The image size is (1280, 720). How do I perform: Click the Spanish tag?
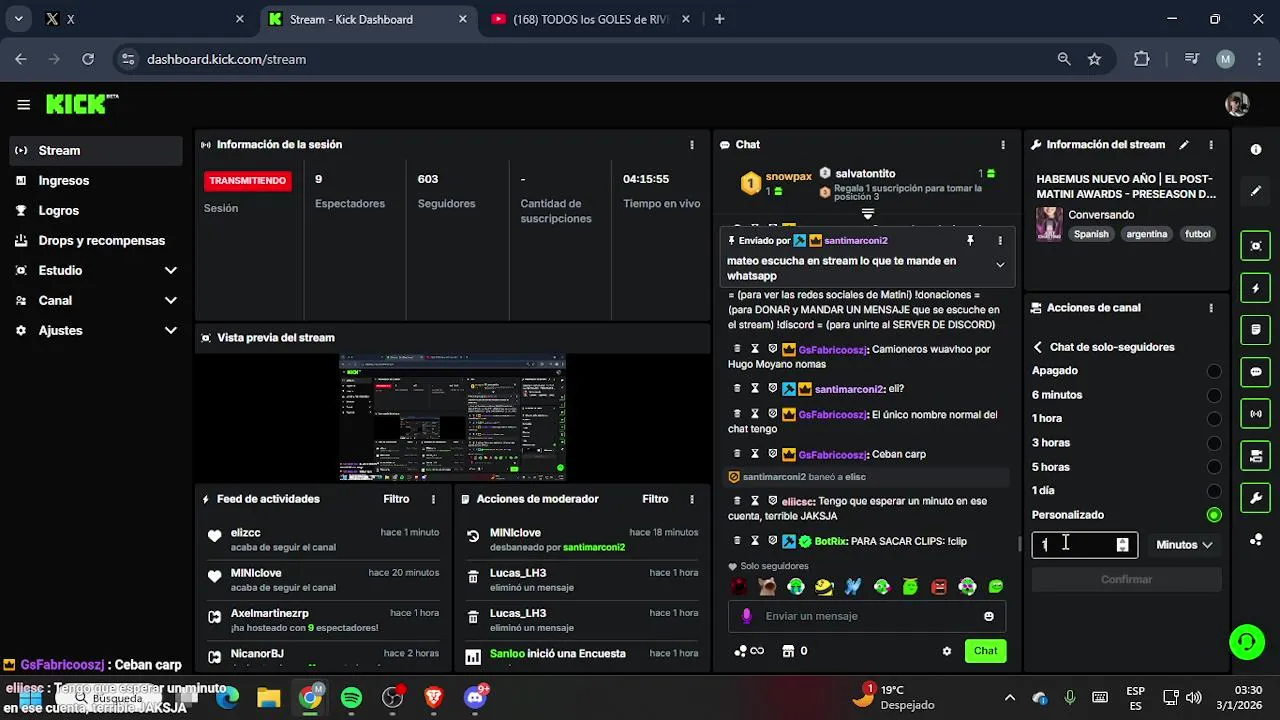1091,234
